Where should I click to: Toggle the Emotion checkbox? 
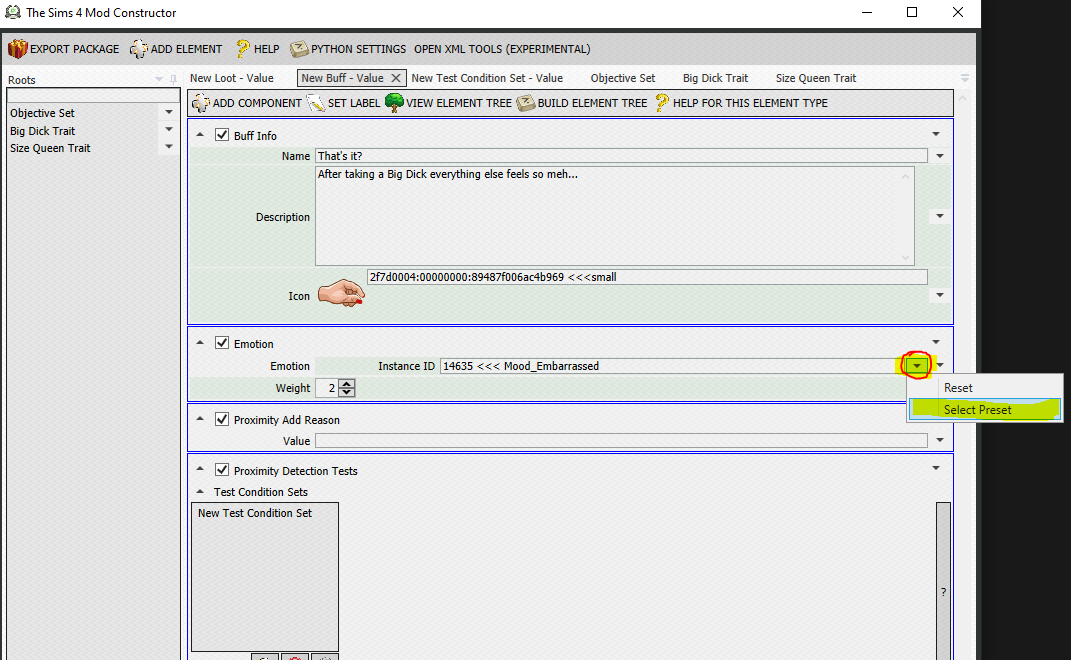(x=222, y=342)
